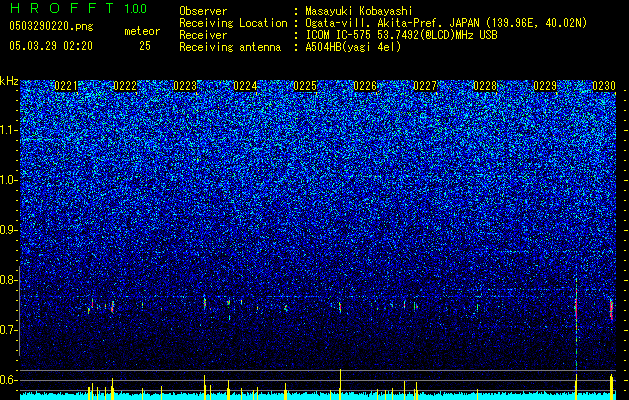Click the 'Receiving antenna' field label
This screenshot has height=400, width=629.
[x=230, y=47]
